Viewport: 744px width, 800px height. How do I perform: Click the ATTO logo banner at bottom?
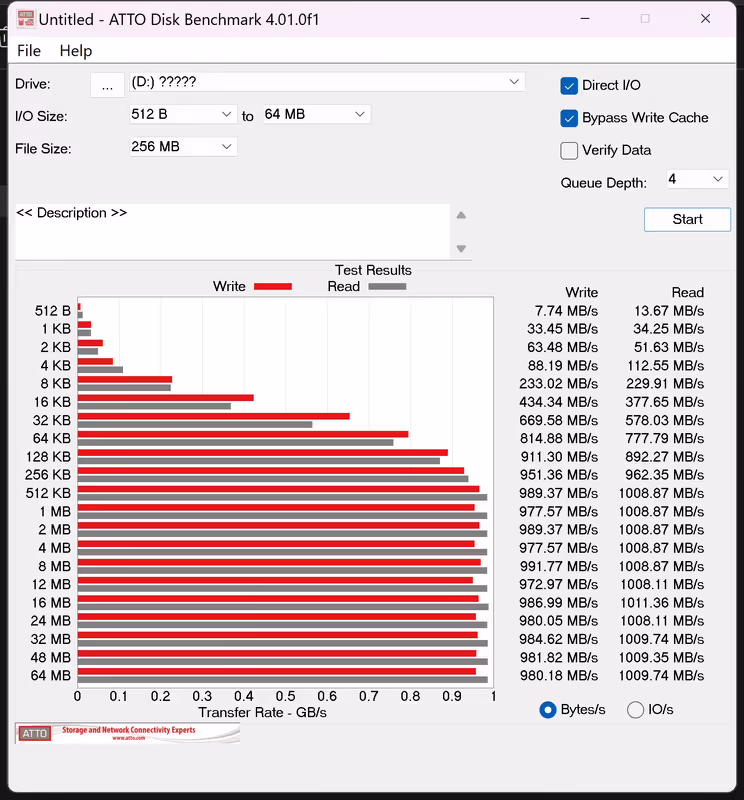pos(127,734)
